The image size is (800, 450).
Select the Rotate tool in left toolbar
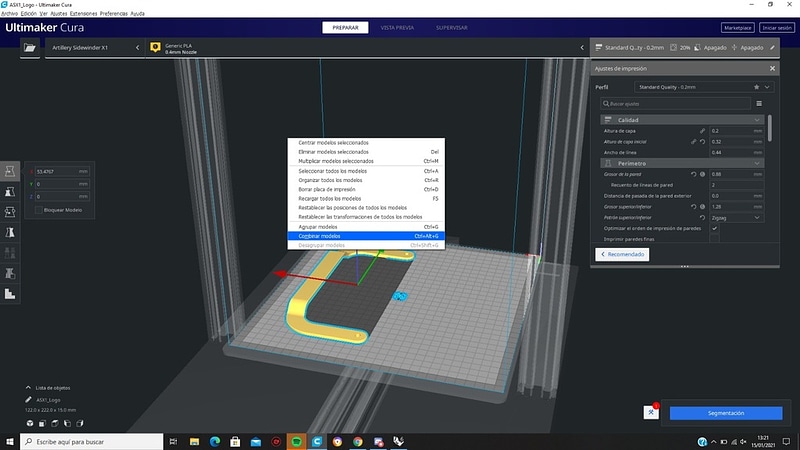[10, 212]
